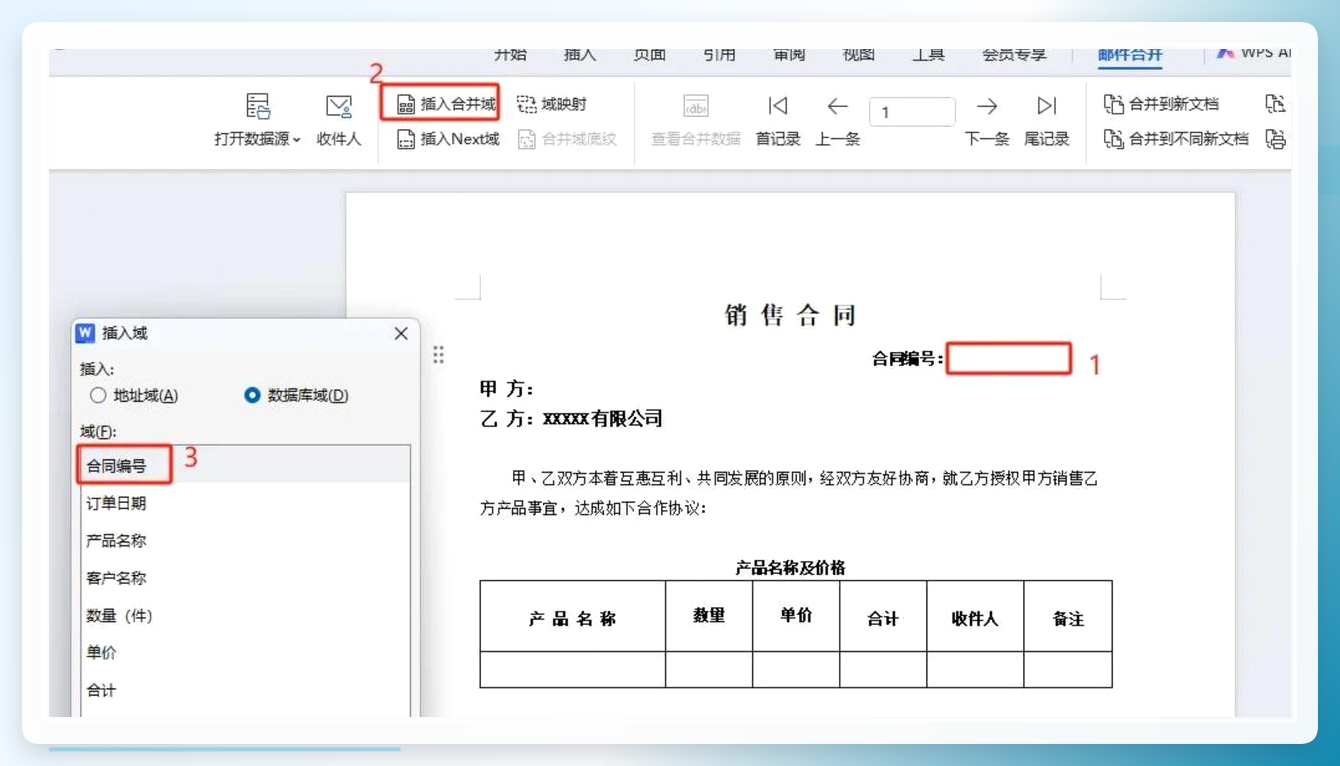The image size is (1340, 766).
Task: Select 客户名称 in field list
Action: (x=244, y=578)
